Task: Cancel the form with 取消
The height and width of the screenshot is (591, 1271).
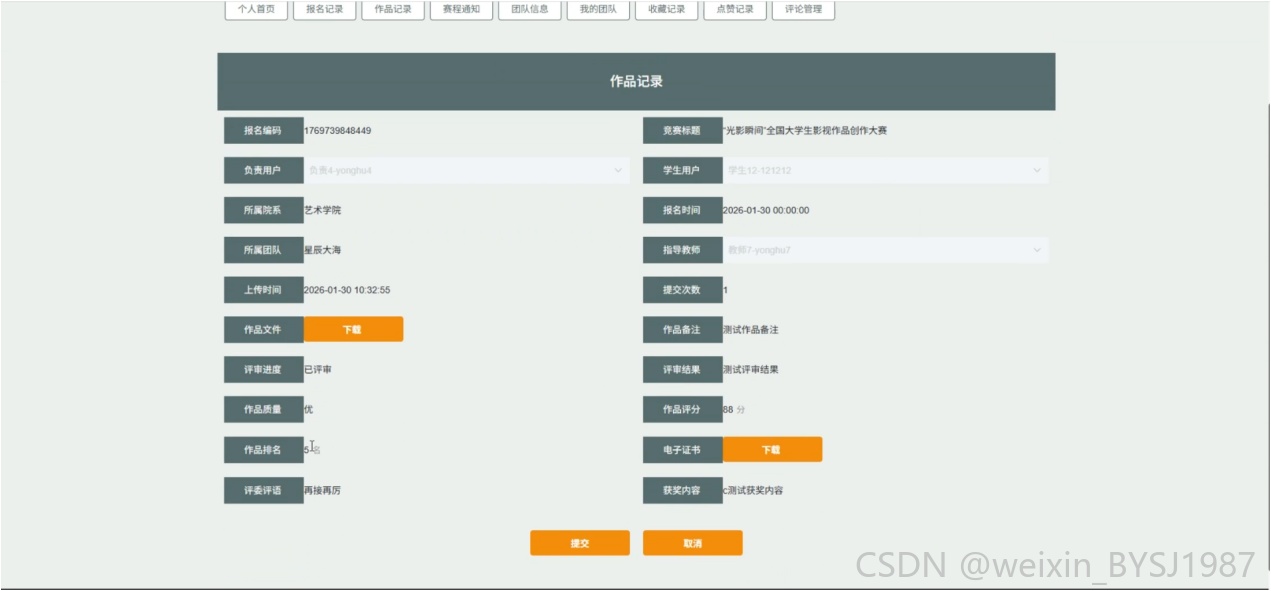Action: pos(693,543)
